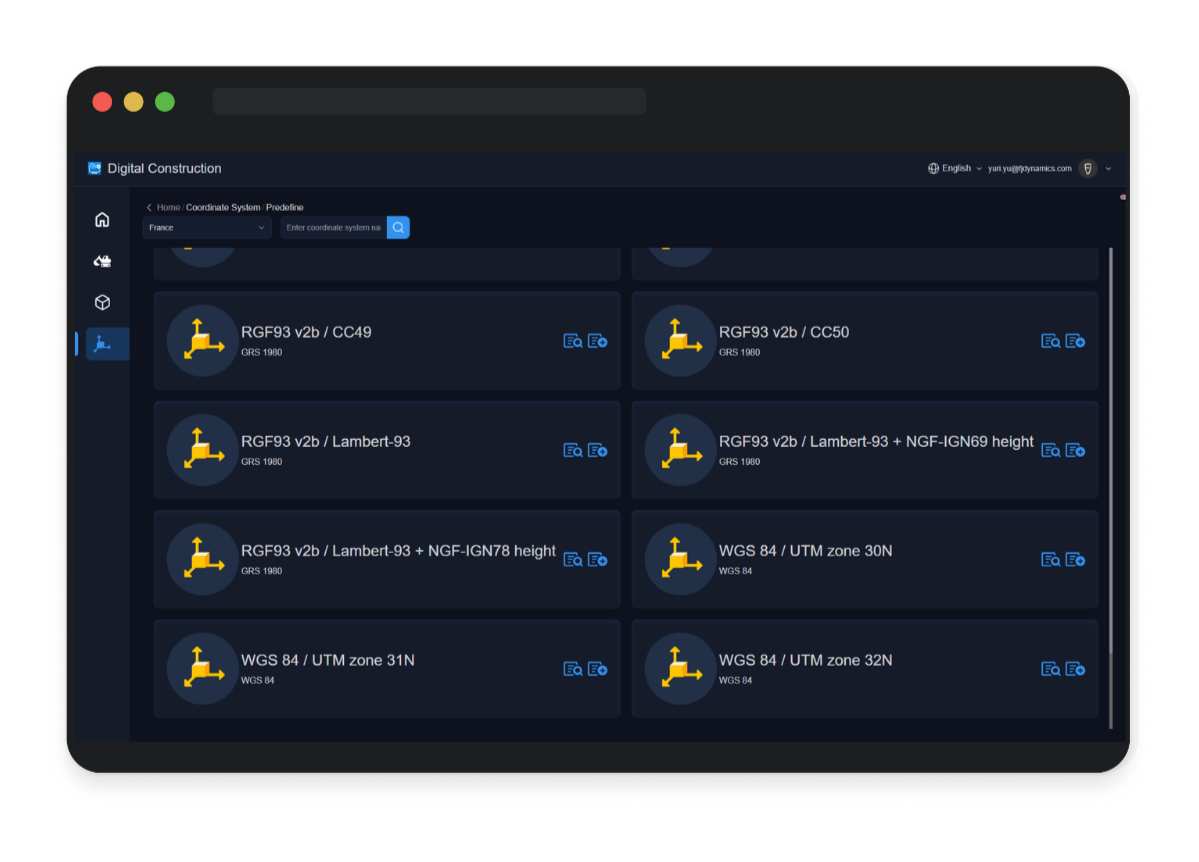Expand the France country dropdown
The height and width of the screenshot is (862, 1199).
[207, 228]
